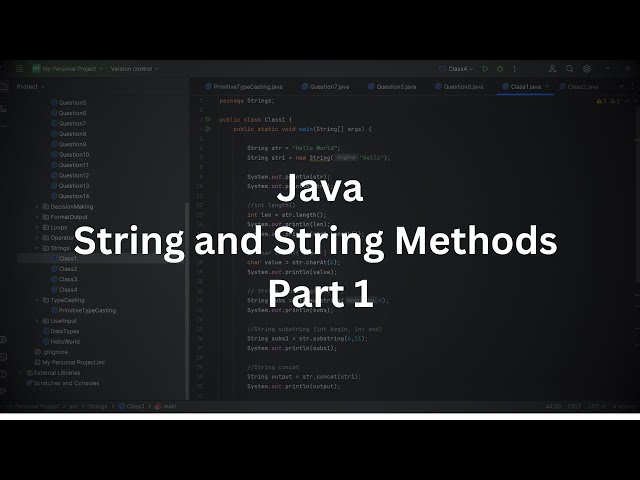Open the Class4 run configuration dropdown
Viewport: 640px width, 480px height.
[456, 69]
